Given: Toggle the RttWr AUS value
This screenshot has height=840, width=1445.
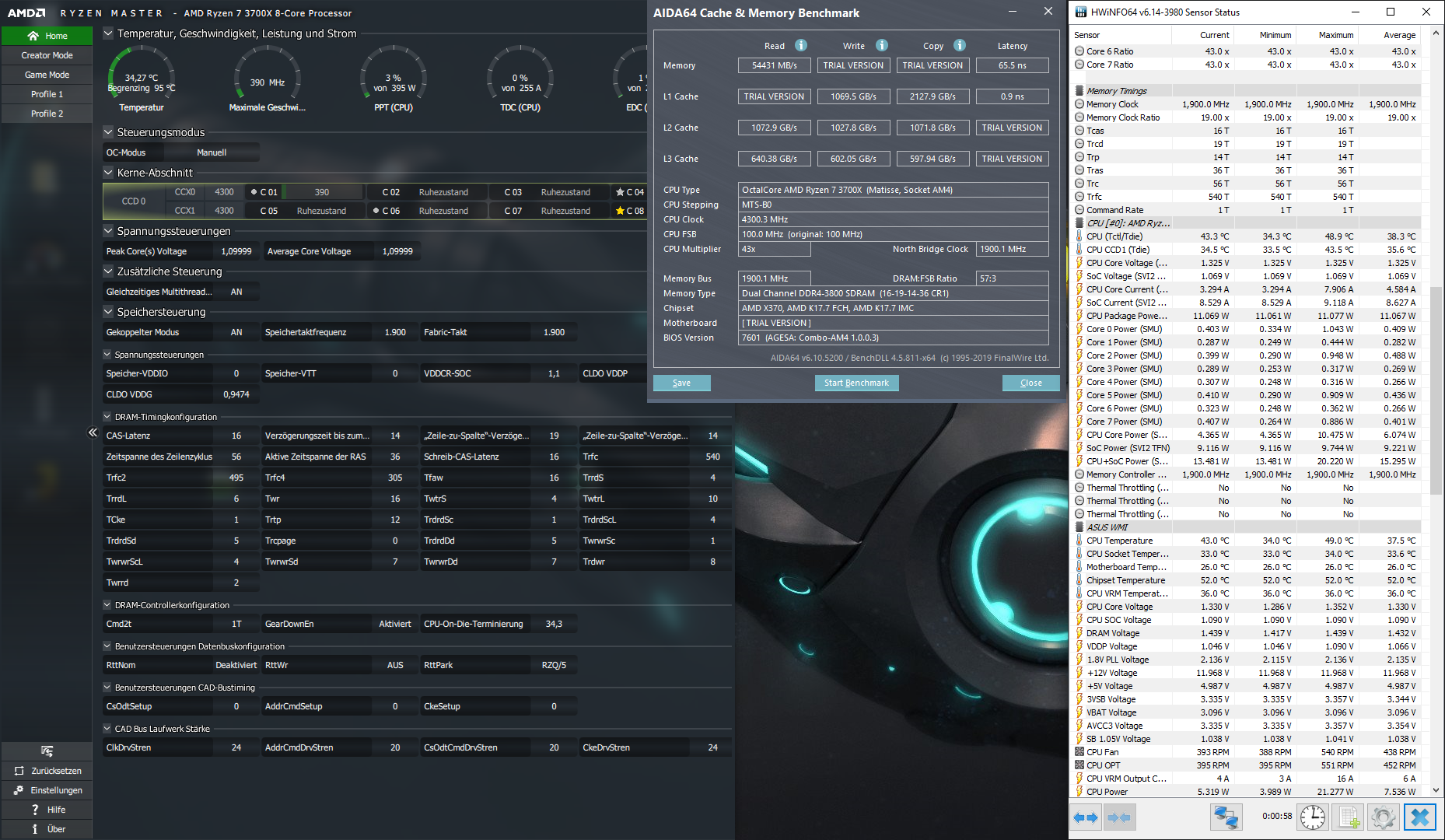Looking at the screenshot, I should tap(395, 665).
